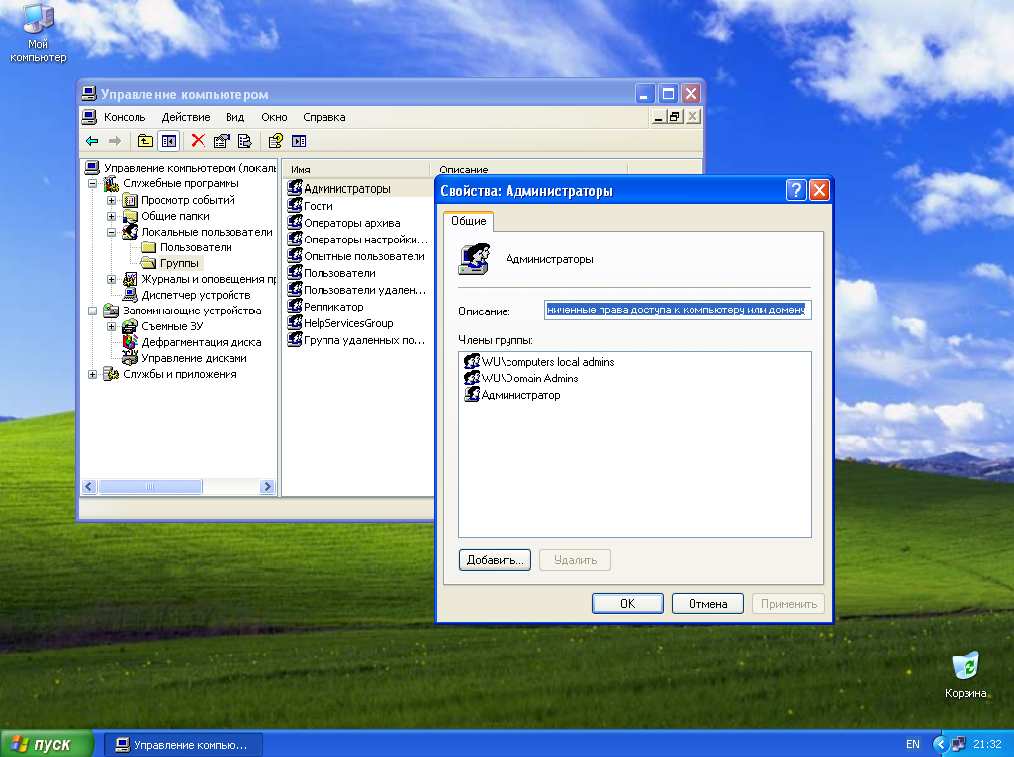Click in the Описание input field

tap(677, 310)
